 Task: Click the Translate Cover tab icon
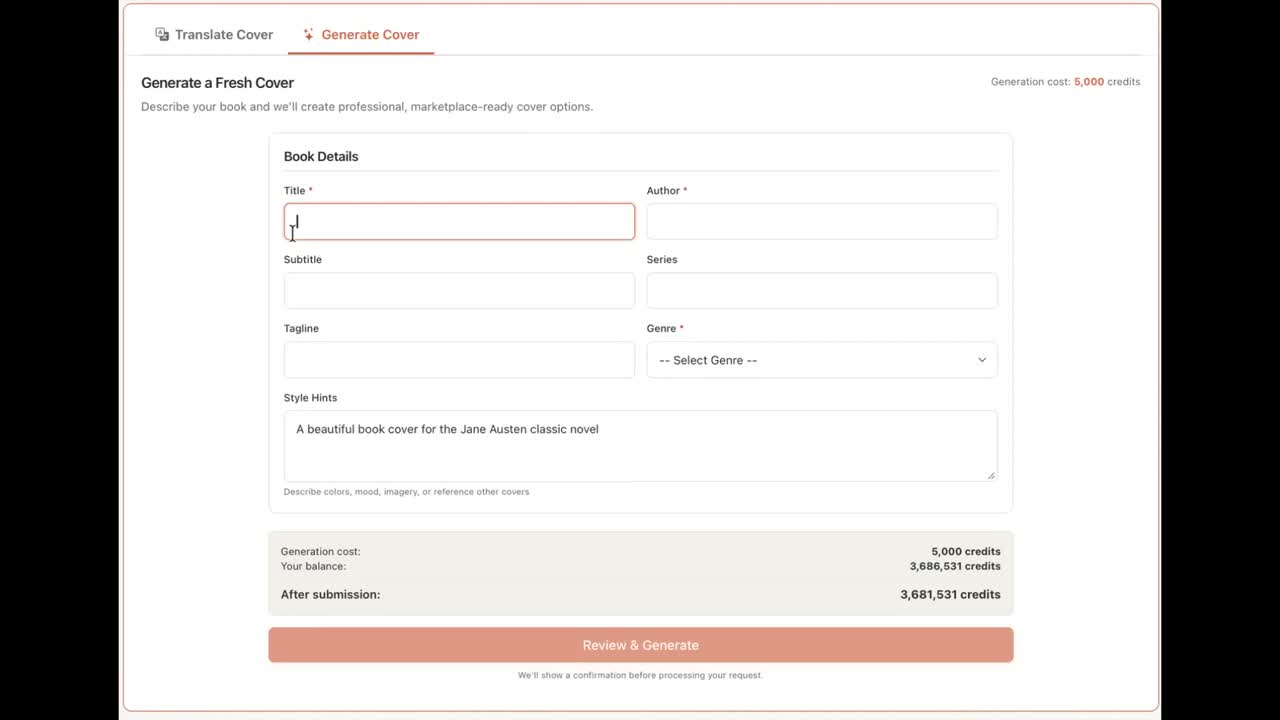pyautogui.click(x=162, y=34)
